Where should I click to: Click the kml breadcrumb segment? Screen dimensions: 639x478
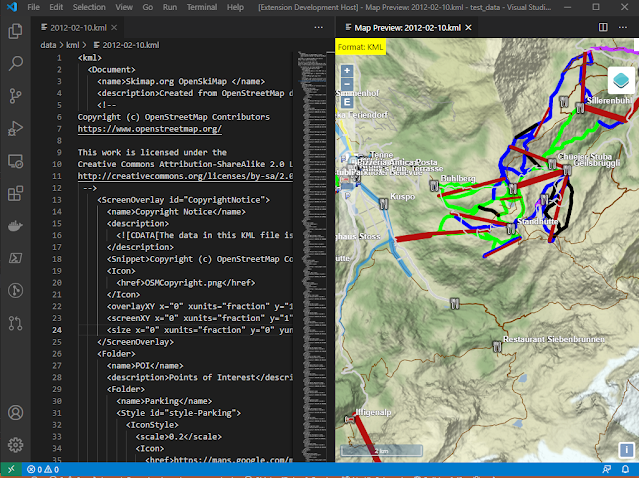click(73, 45)
